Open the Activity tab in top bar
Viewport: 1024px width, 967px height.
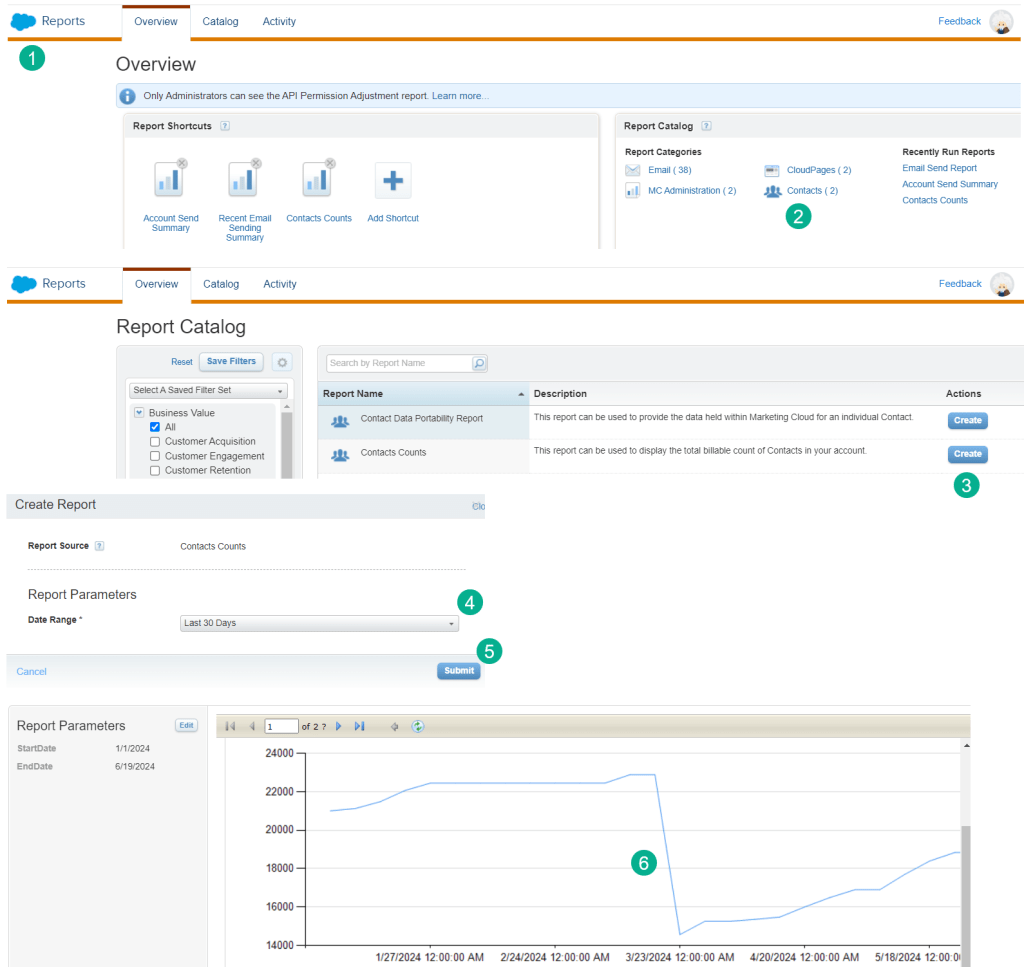[x=279, y=21]
